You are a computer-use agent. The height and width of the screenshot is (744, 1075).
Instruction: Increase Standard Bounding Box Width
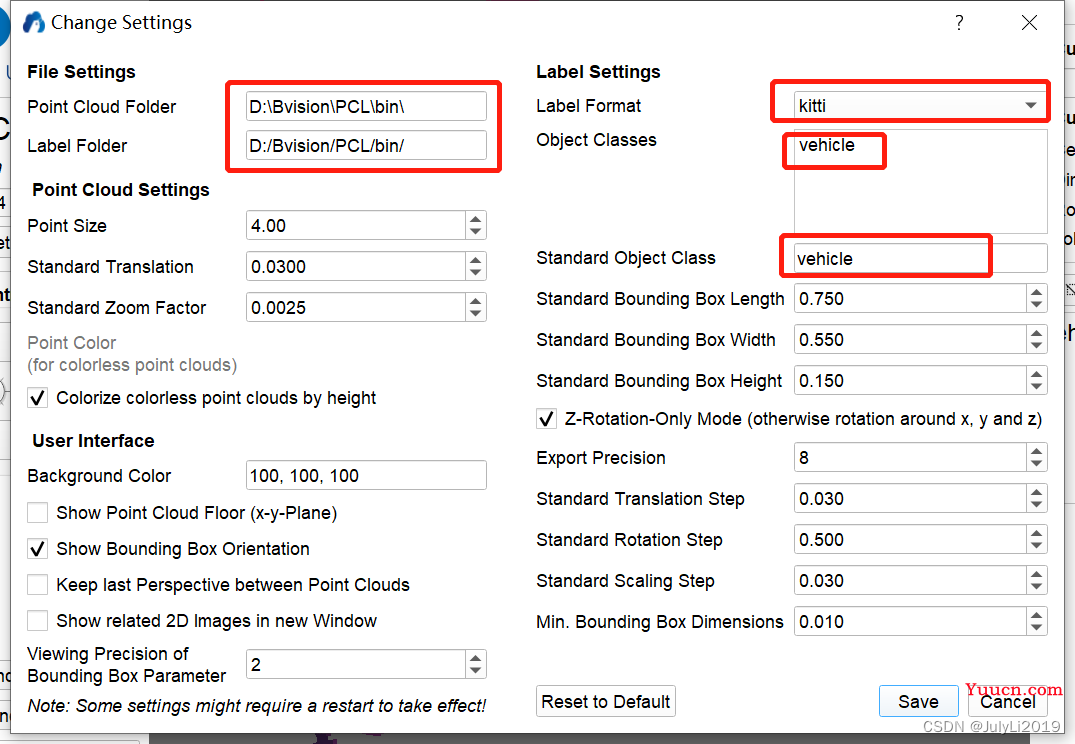pos(1037,334)
